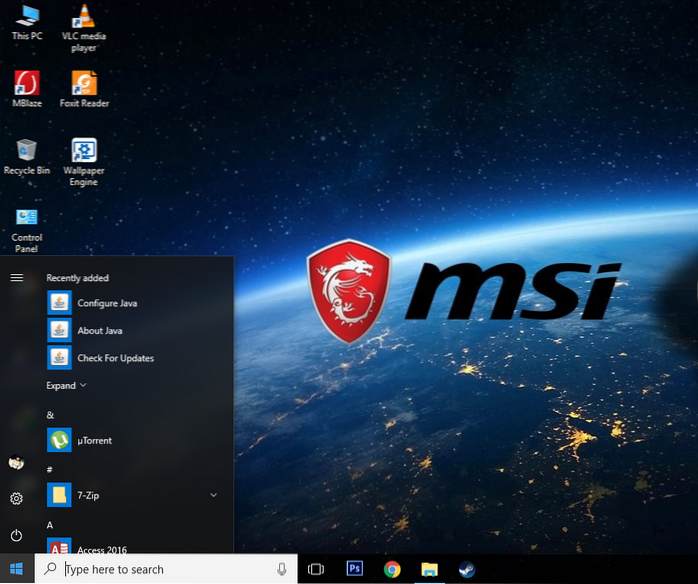
Task: Open Google Chrome in the taskbar
Action: tap(392, 569)
